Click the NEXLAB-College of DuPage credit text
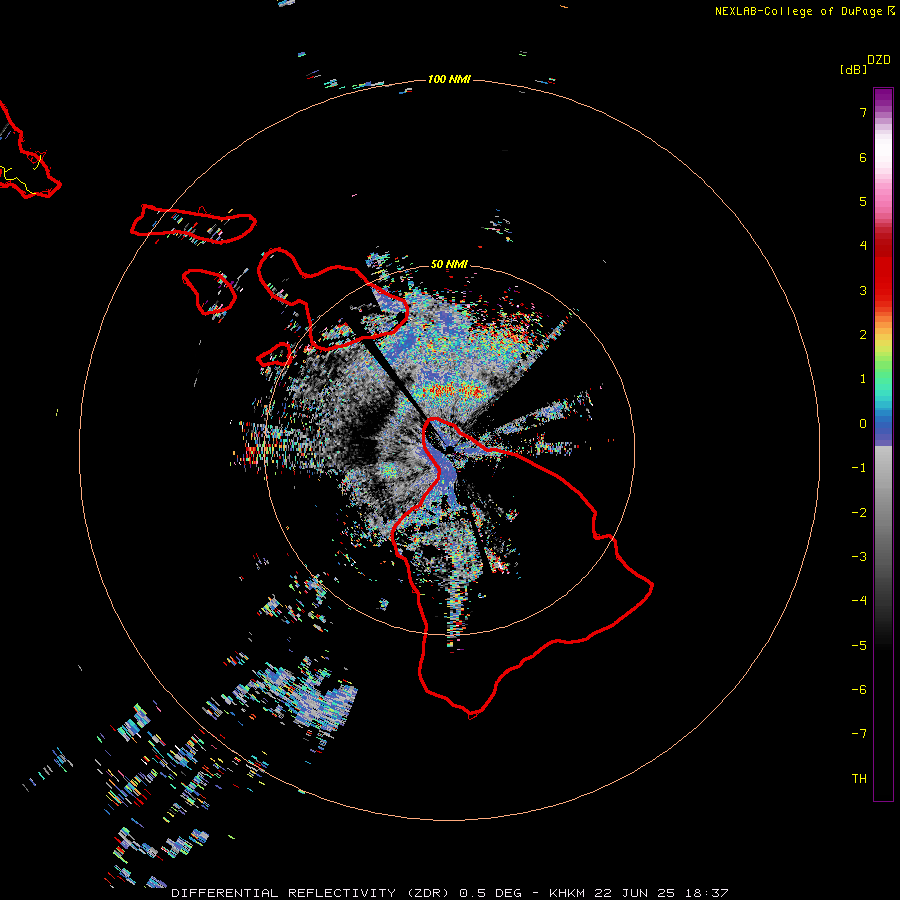 [x=804, y=11]
